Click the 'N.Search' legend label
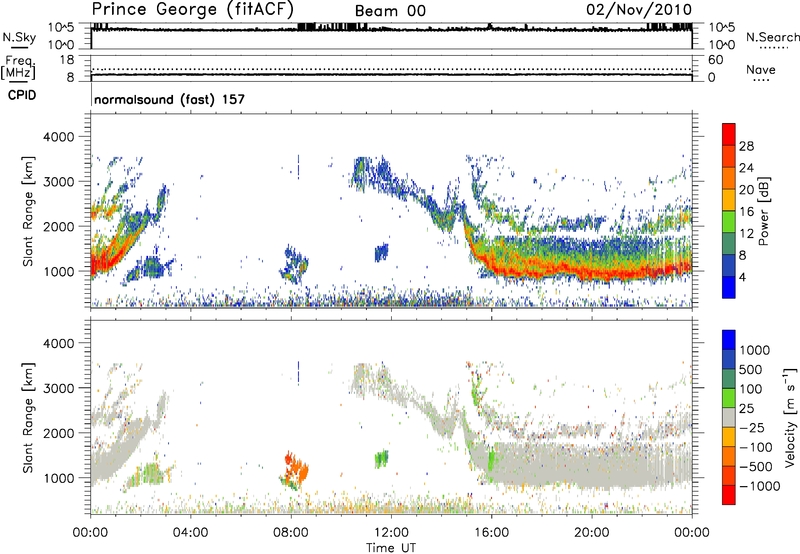This screenshot has height=554, width=800. [772, 37]
